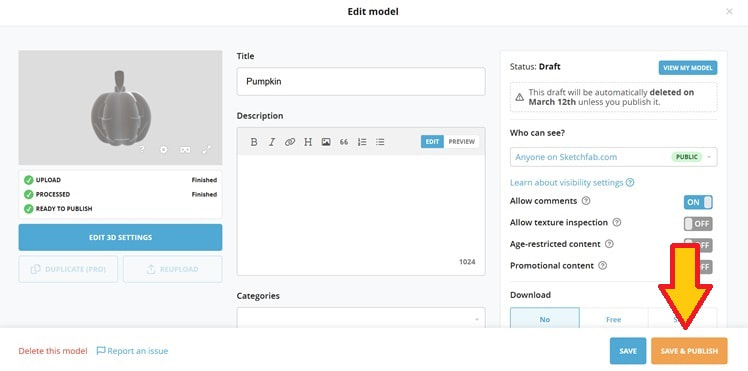748x371 pixels.
Task: Turn off Allow comments switch
Action: click(698, 202)
